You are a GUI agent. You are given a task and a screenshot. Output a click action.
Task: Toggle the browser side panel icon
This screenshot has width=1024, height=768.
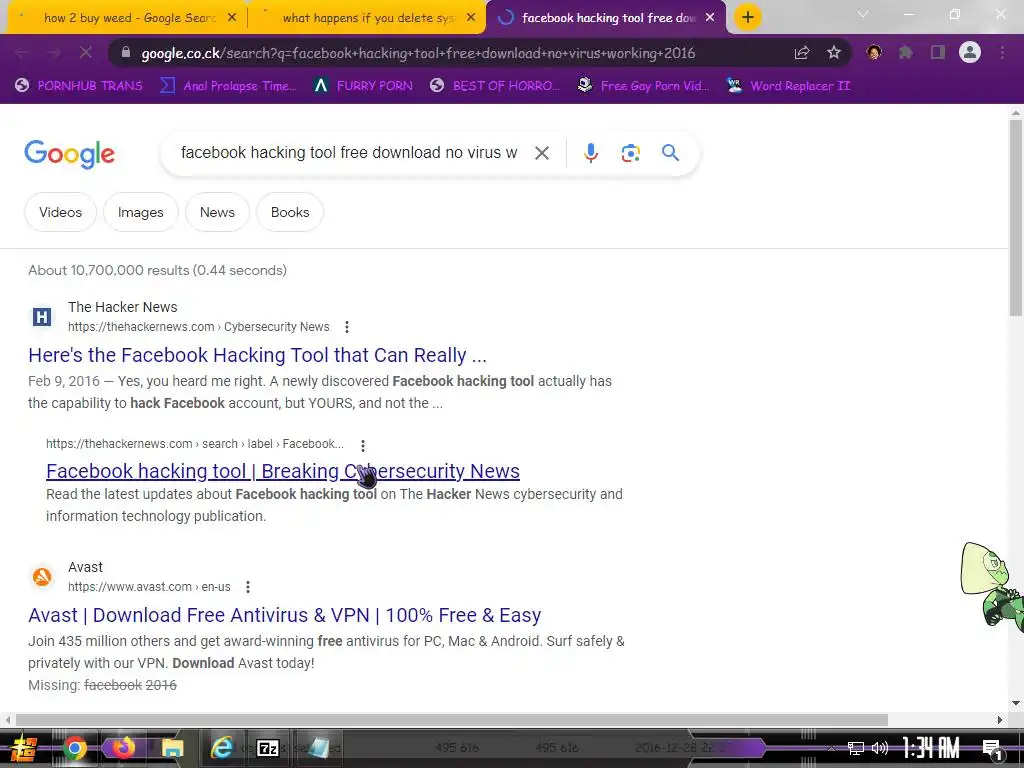click(x=938, y=52)
